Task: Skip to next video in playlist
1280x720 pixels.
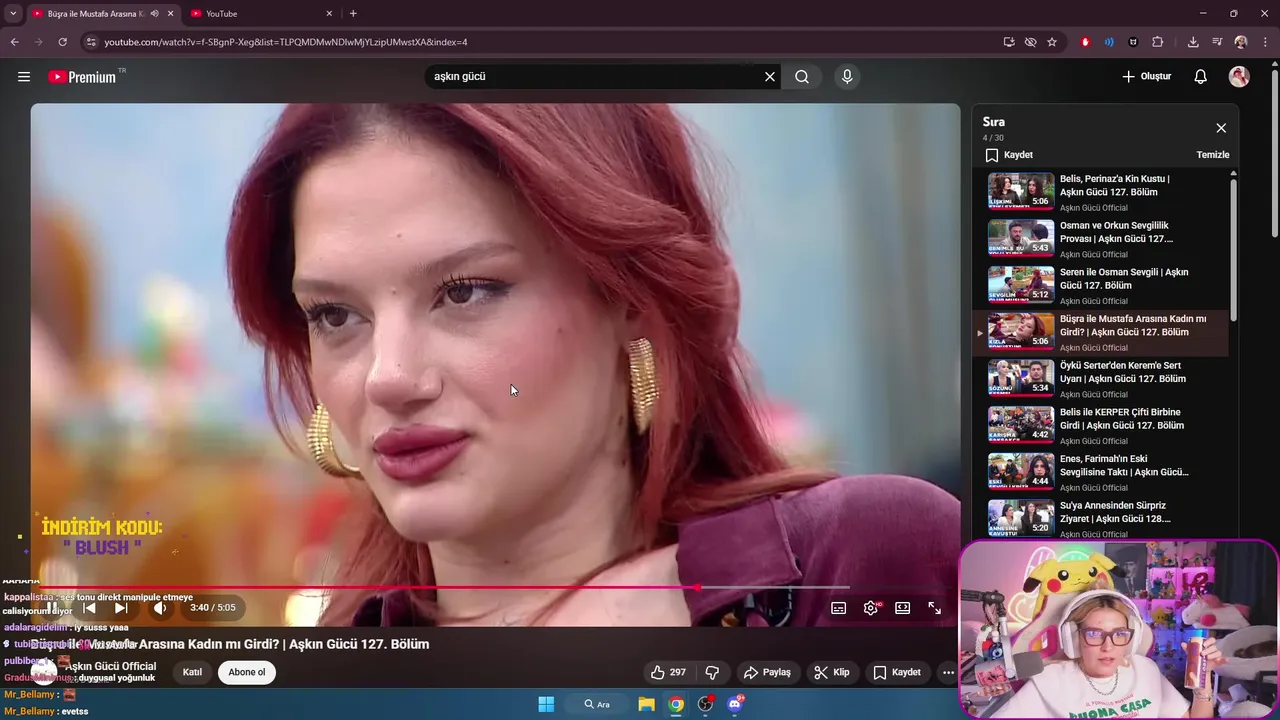Action: (x=121, y=608)
